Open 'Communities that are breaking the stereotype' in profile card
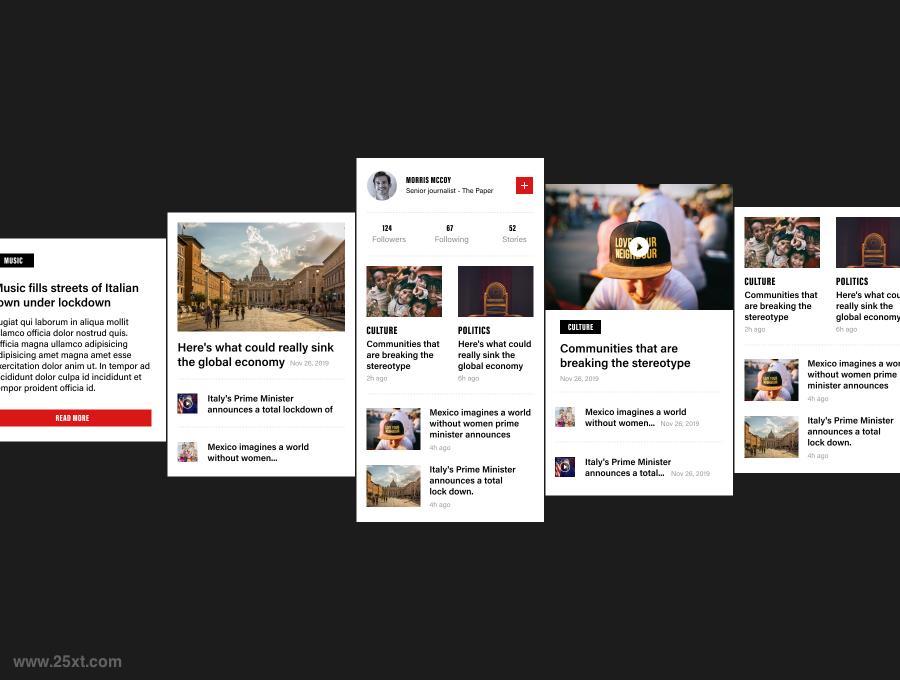This screenshot has height=680, width=900. [x=402, y=355]
